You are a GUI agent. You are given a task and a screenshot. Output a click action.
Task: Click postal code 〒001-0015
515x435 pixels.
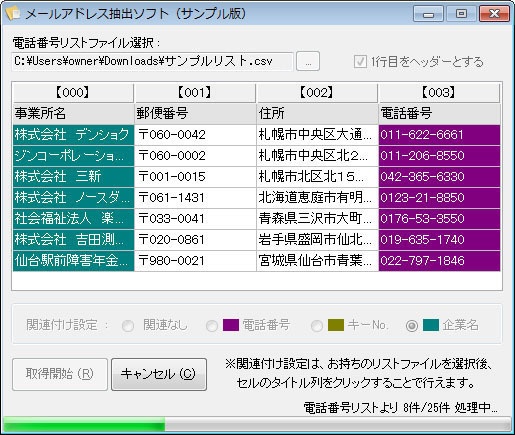point(195,177)
